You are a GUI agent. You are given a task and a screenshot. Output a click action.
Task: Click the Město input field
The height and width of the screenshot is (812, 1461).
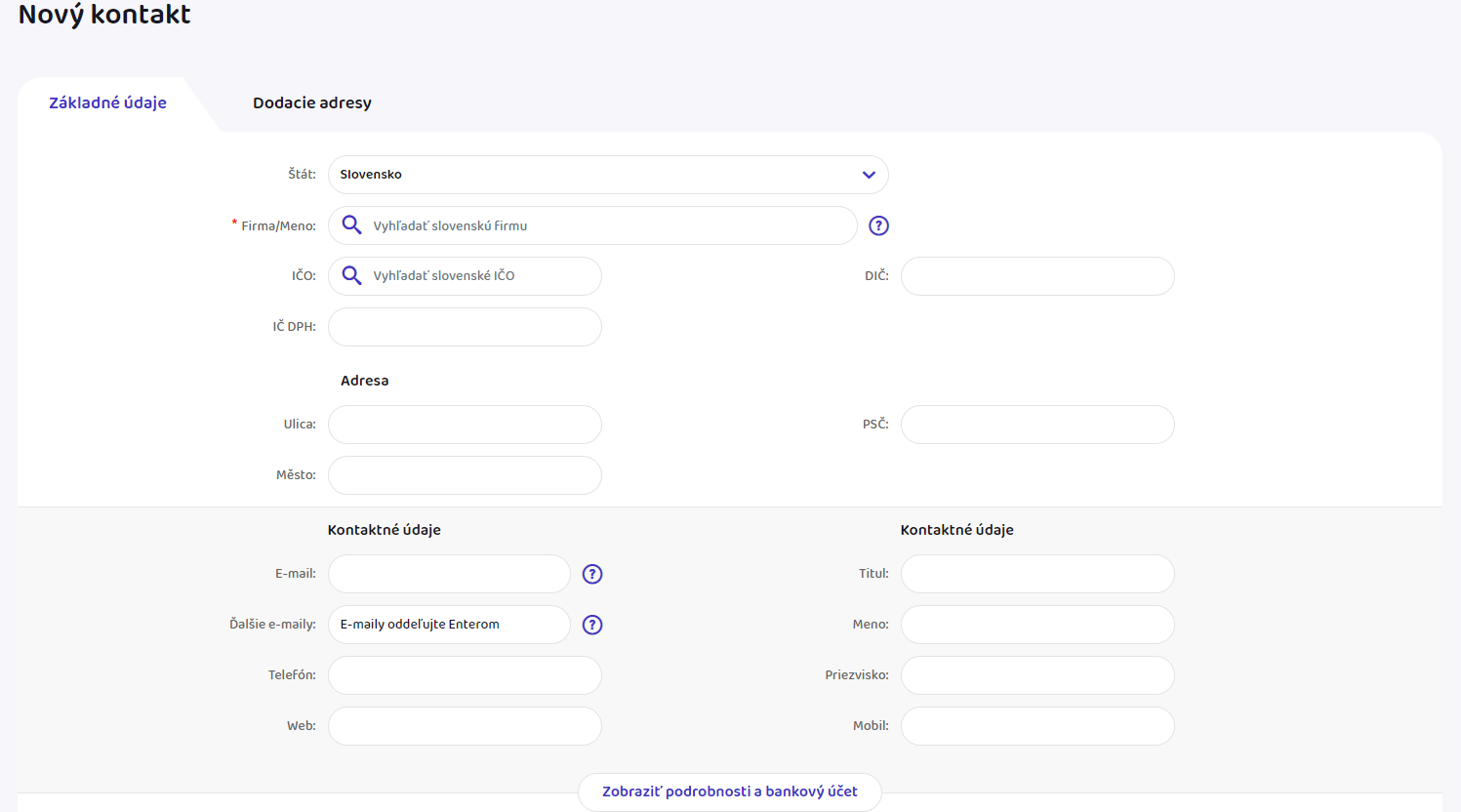(x=465, y=475)
